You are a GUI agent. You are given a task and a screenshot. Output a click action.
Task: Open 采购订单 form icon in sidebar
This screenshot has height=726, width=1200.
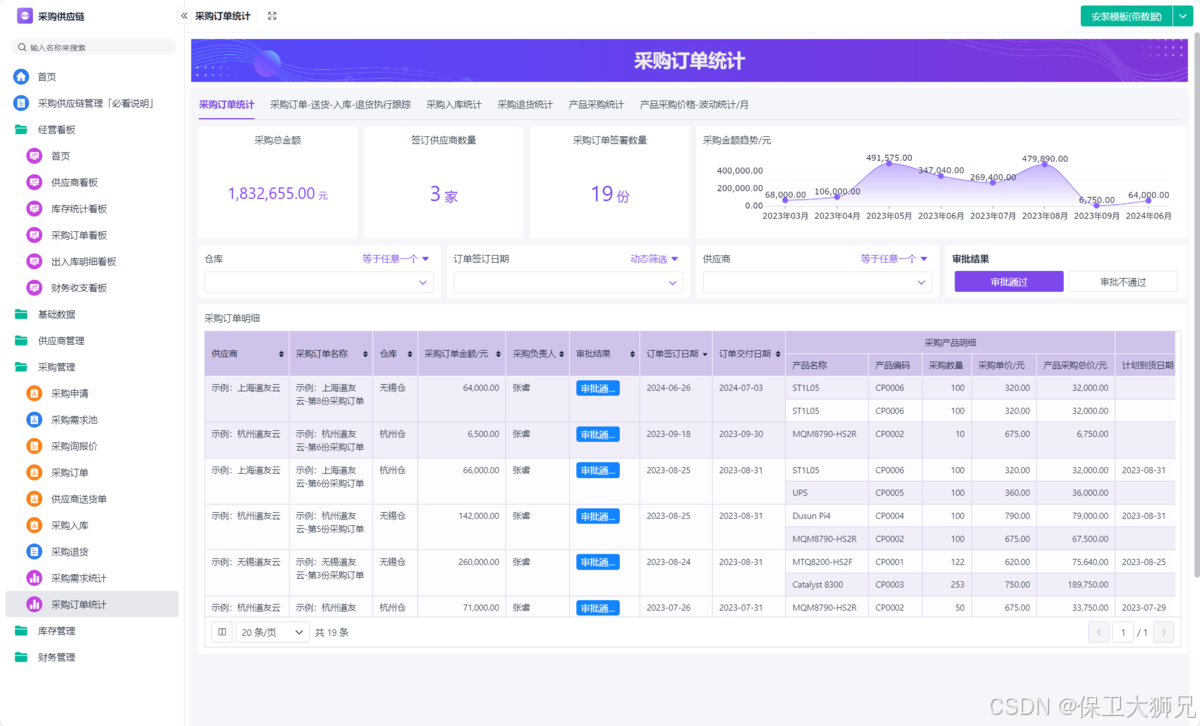point(34,473)
